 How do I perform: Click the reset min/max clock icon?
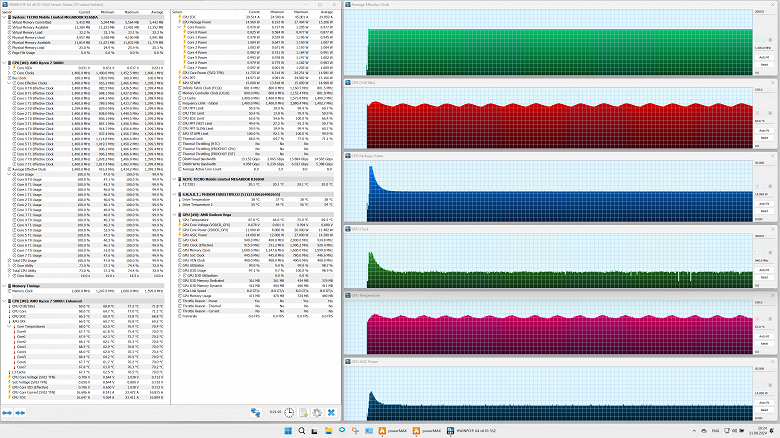(288, 412)
